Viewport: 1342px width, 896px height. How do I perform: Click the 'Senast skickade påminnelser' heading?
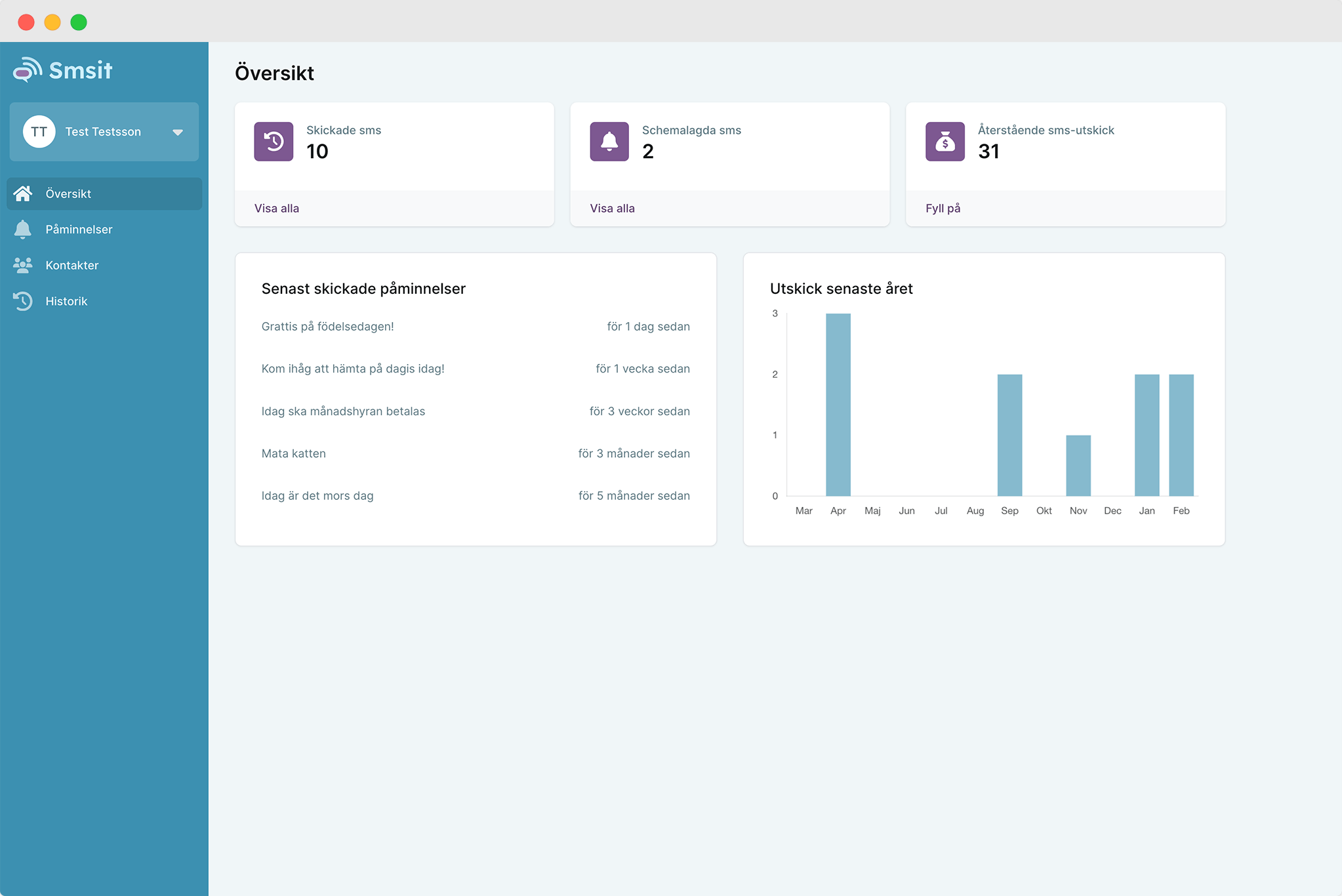363,289
